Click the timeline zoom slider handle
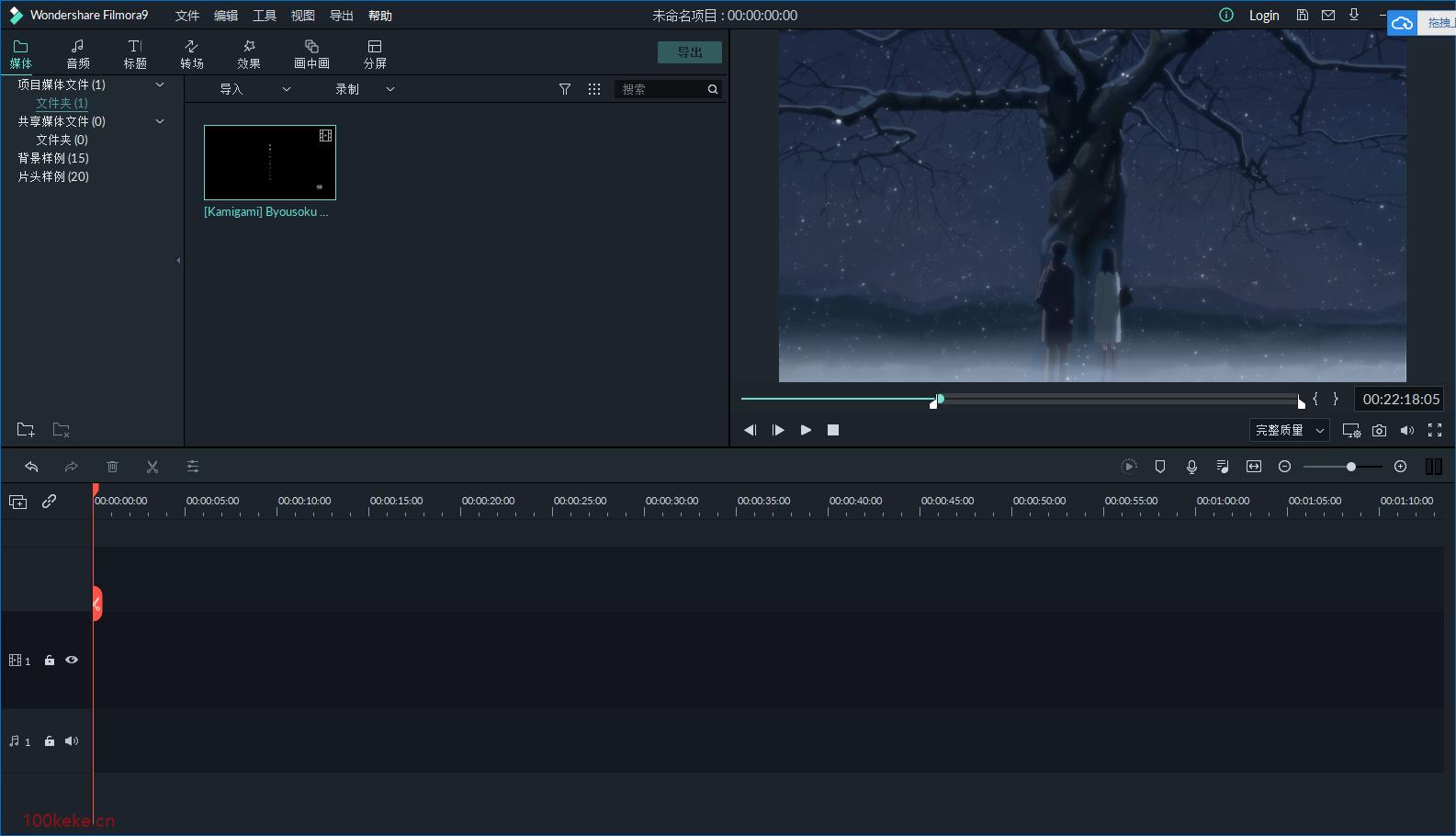This screenshot has height=836, width=1456. [1351, 467]
